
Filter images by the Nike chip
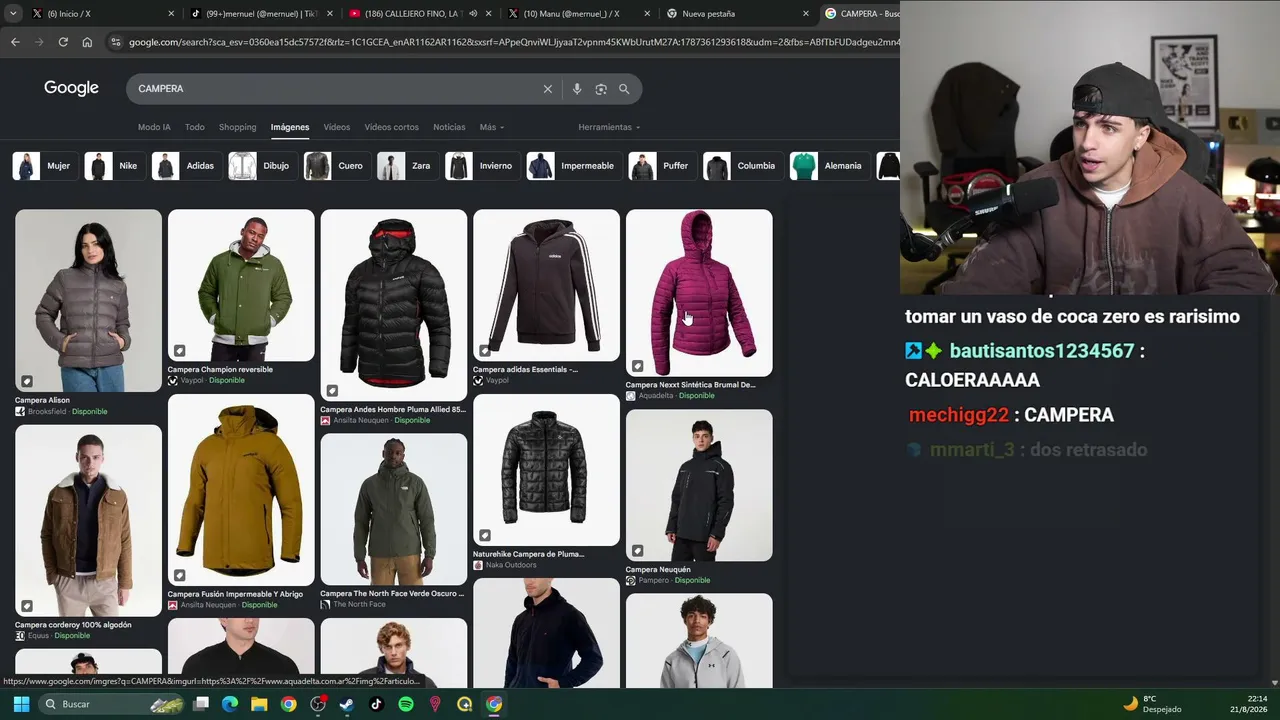click(114, 166)
